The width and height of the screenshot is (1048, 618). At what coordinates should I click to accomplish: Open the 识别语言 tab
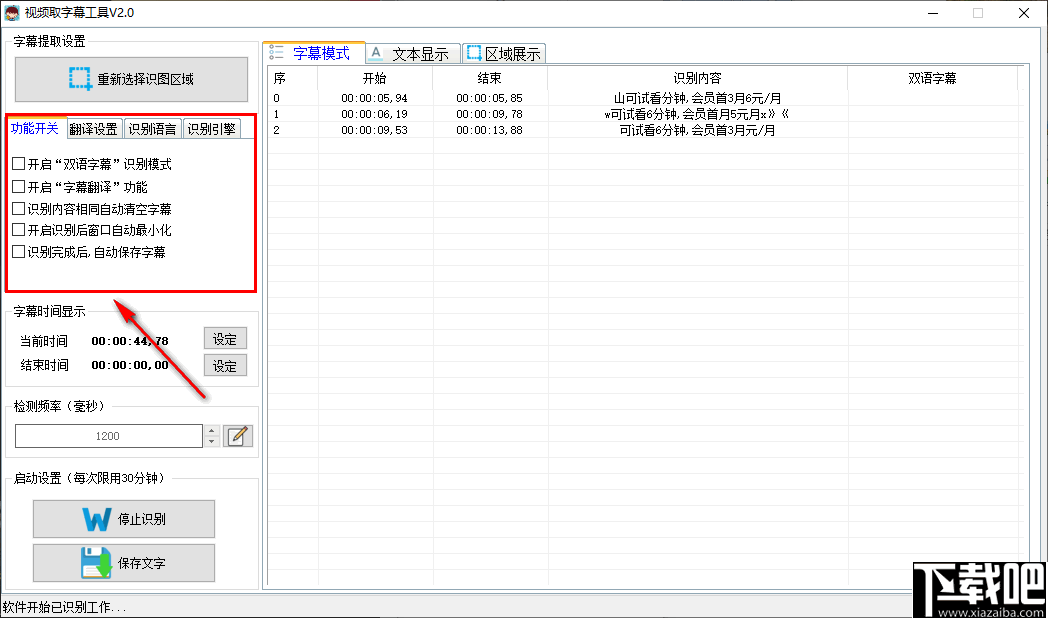(x=151, y=128)
